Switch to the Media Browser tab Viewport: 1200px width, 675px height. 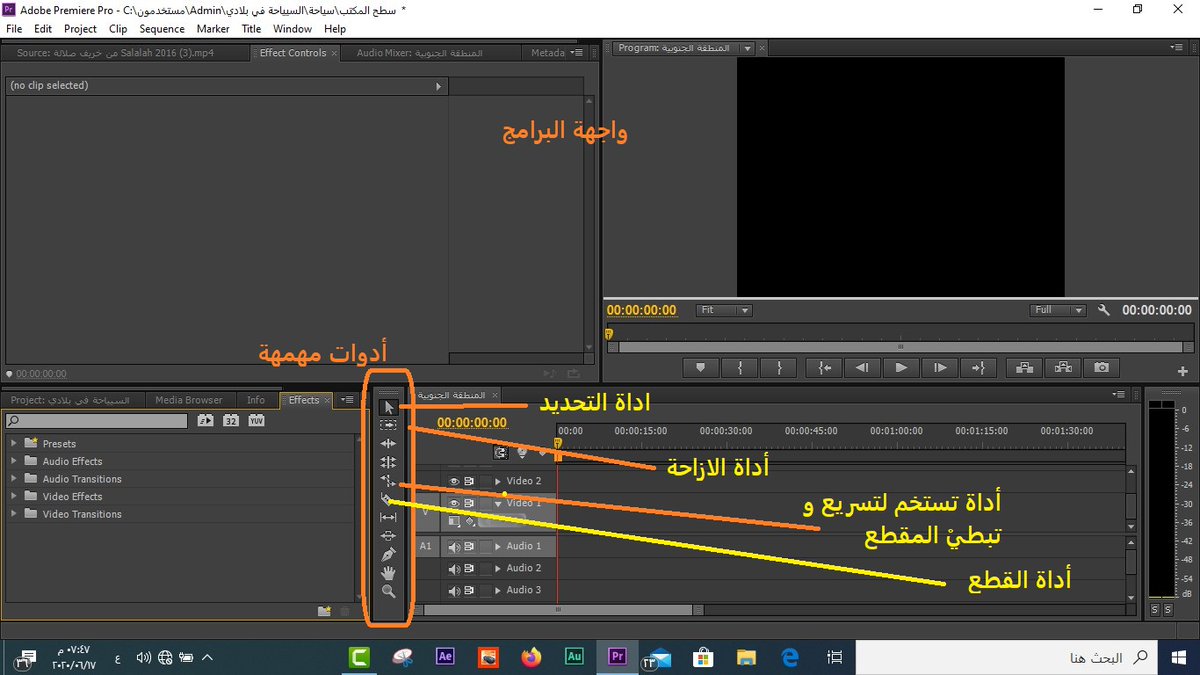[189, 400]
